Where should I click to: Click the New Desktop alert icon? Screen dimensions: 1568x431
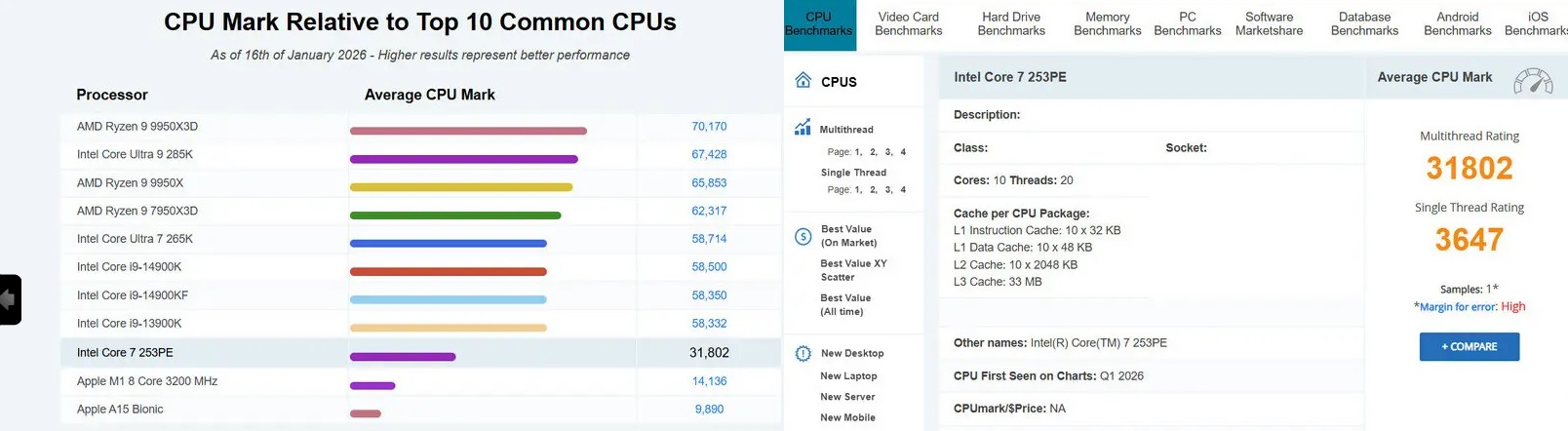click(804, 353)
